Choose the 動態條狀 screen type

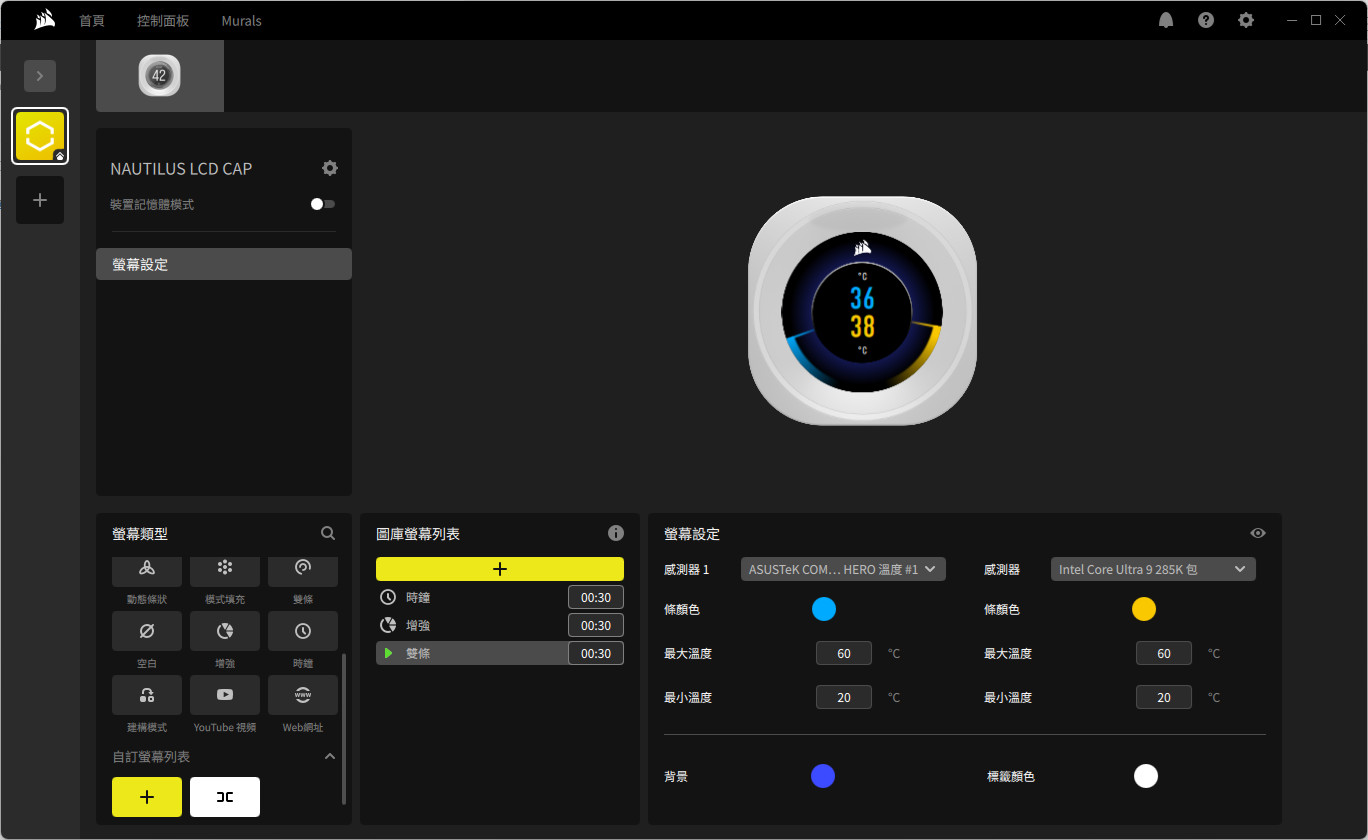point(147,572)
